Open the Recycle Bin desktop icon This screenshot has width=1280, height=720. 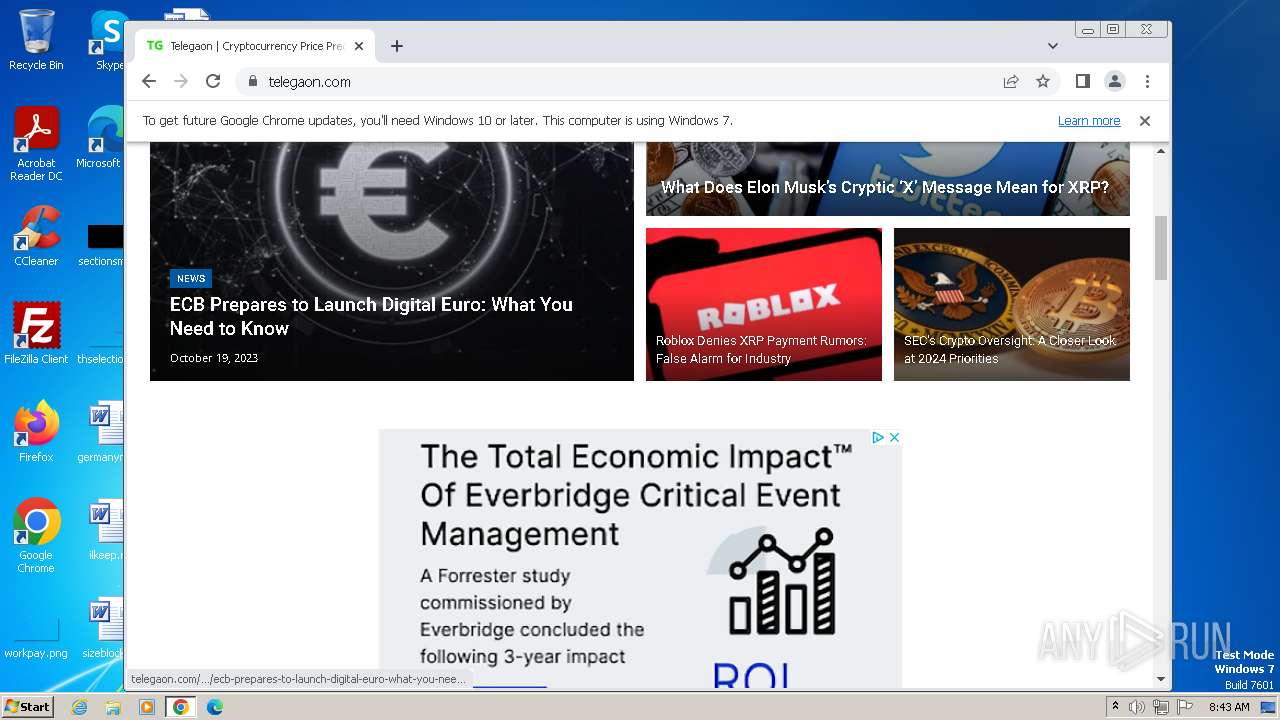pyautogui.click(x=36, y=40)
